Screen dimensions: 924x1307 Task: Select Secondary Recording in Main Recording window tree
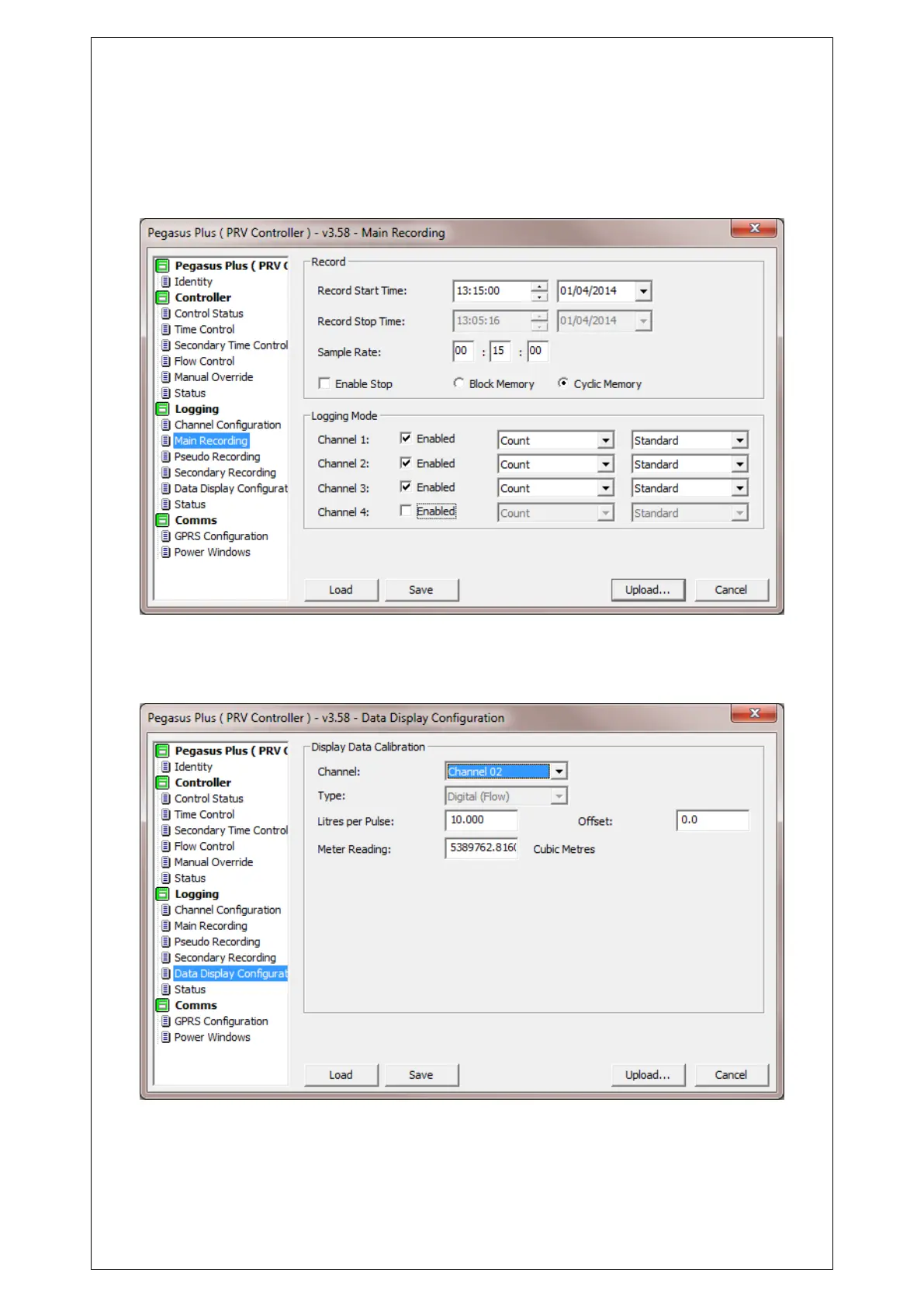coord(225,473)
